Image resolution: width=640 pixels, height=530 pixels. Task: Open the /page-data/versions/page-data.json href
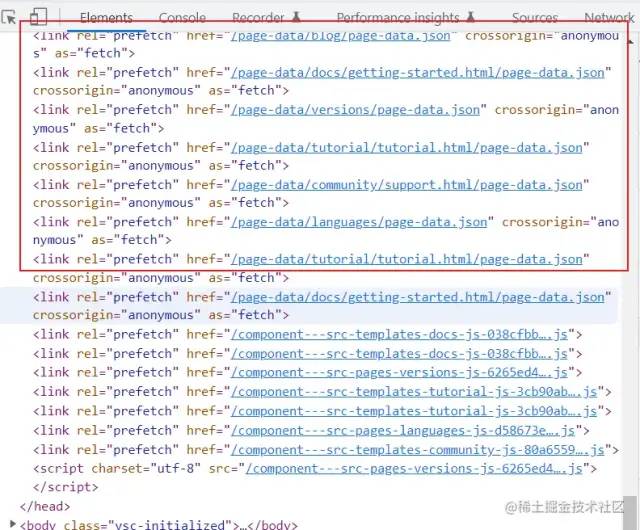pyautogui.click(x=355, y=110)
